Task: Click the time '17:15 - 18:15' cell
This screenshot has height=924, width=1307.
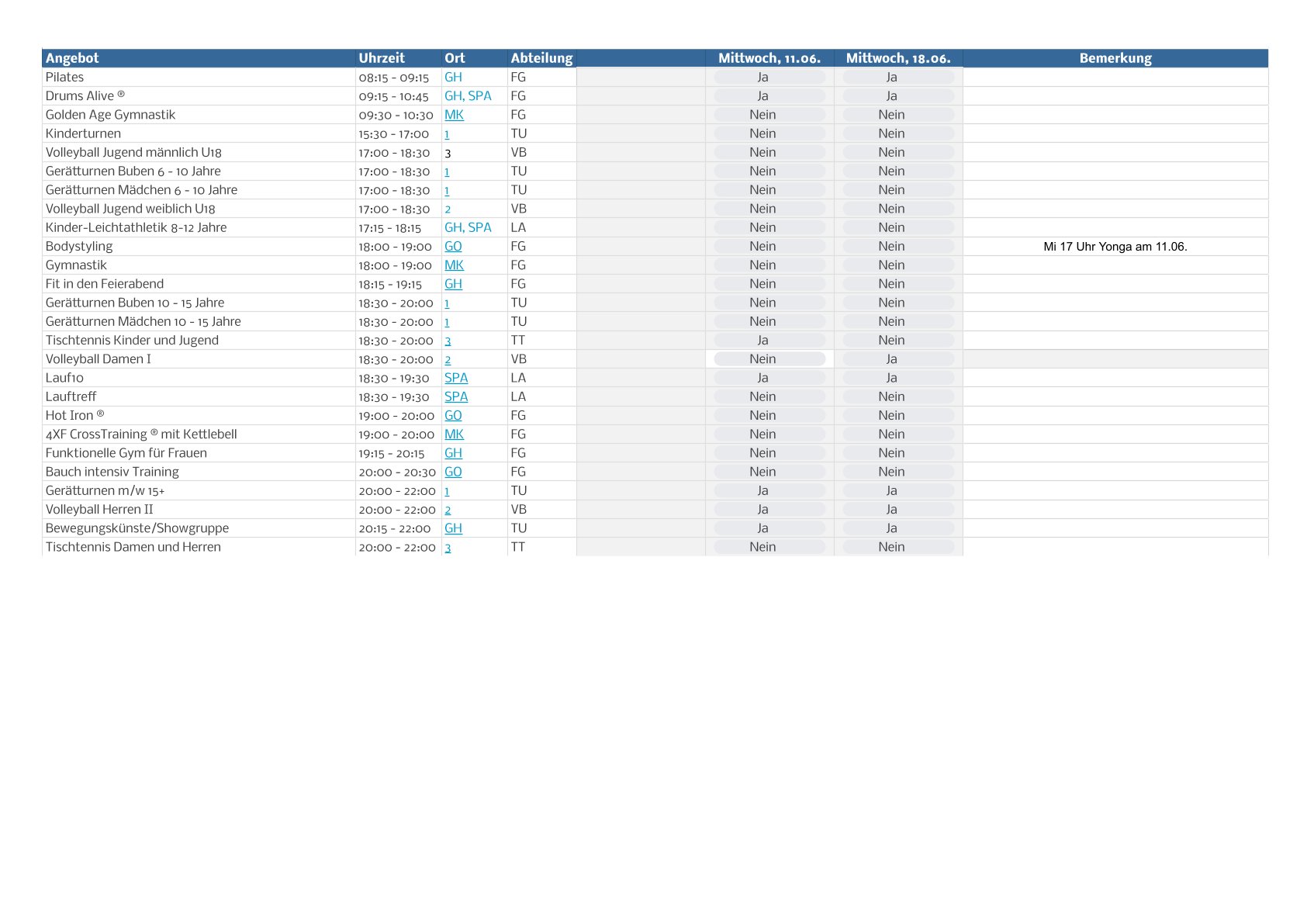Action: click(x=390, y=228)
